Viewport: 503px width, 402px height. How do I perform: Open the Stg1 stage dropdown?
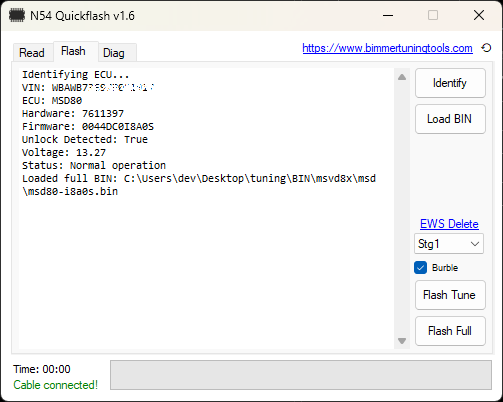click(449, 244)
